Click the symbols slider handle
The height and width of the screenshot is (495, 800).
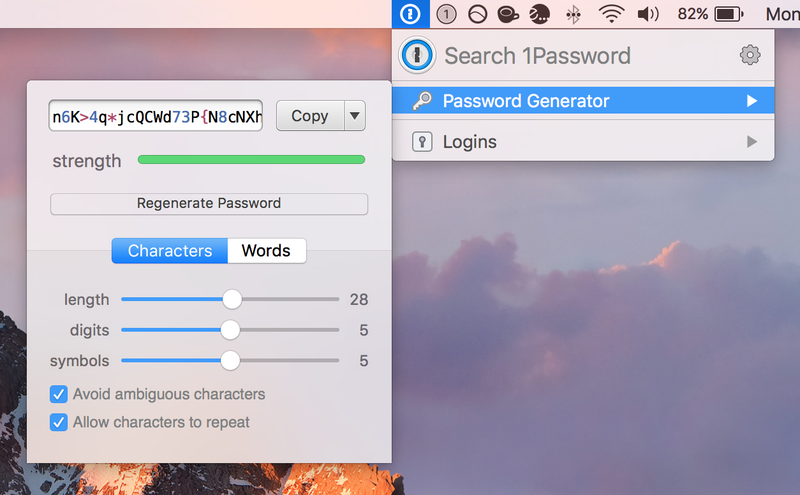point(230,361)
